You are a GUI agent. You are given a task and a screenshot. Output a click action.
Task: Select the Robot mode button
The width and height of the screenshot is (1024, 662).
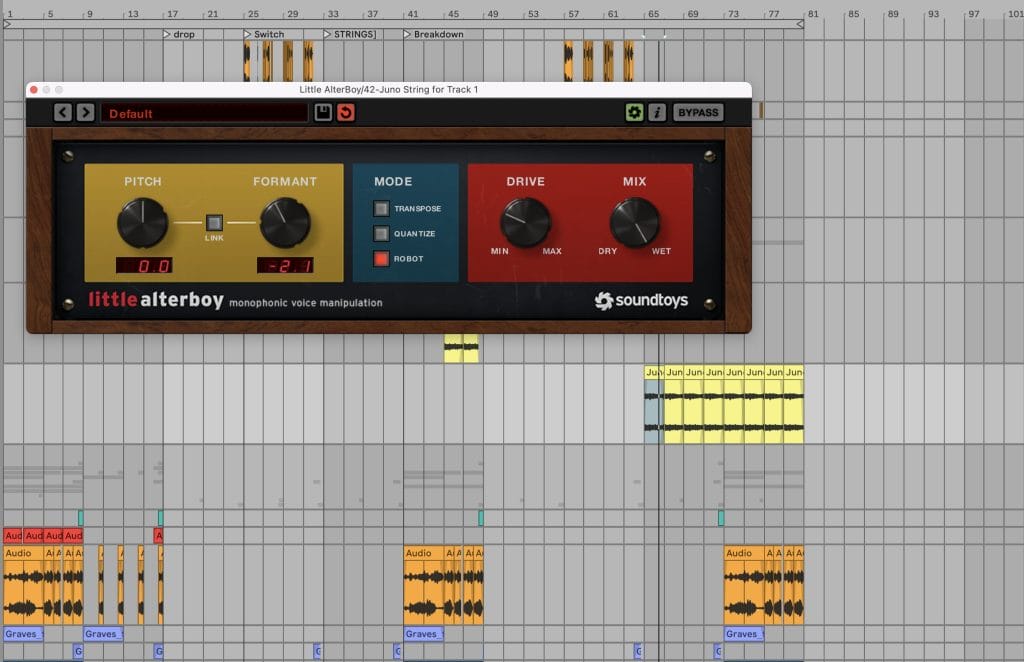pyautogui.click(x=381, y=259)
